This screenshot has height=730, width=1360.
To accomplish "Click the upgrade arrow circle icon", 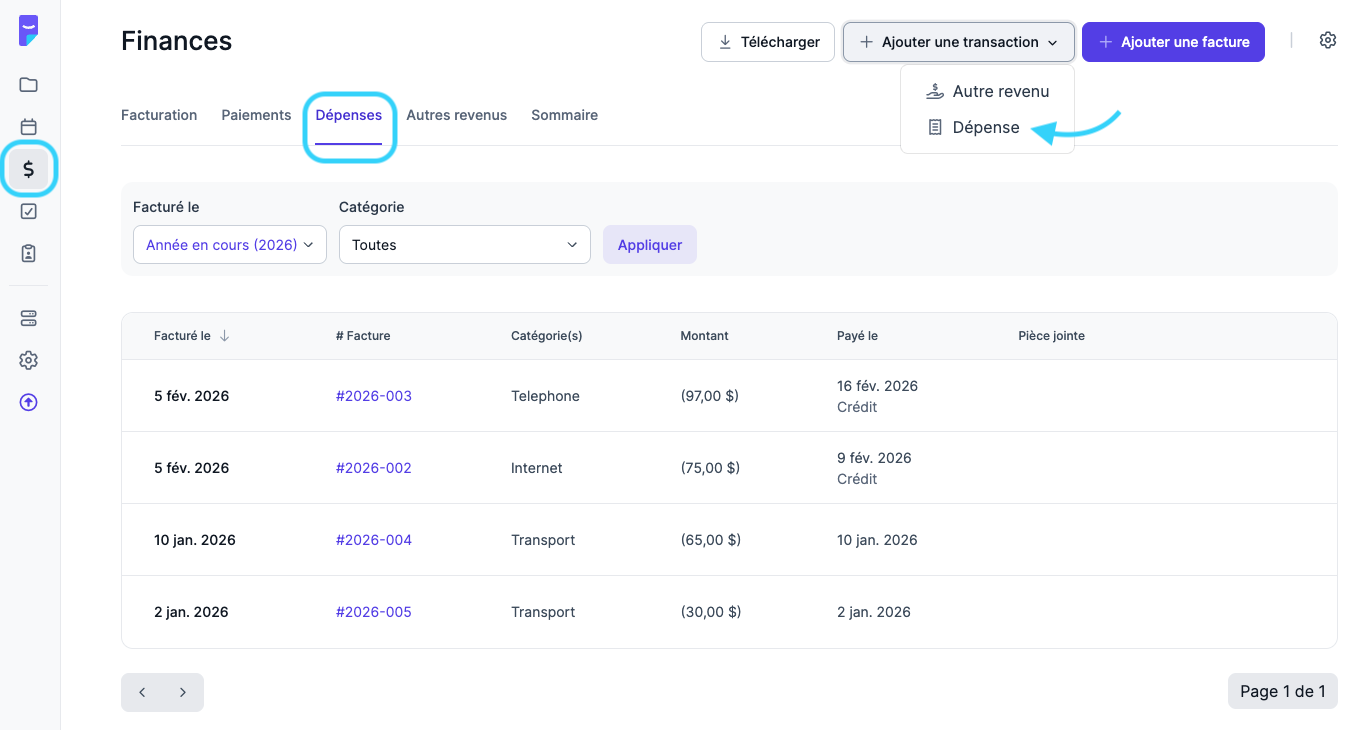I will coord(29,402).
